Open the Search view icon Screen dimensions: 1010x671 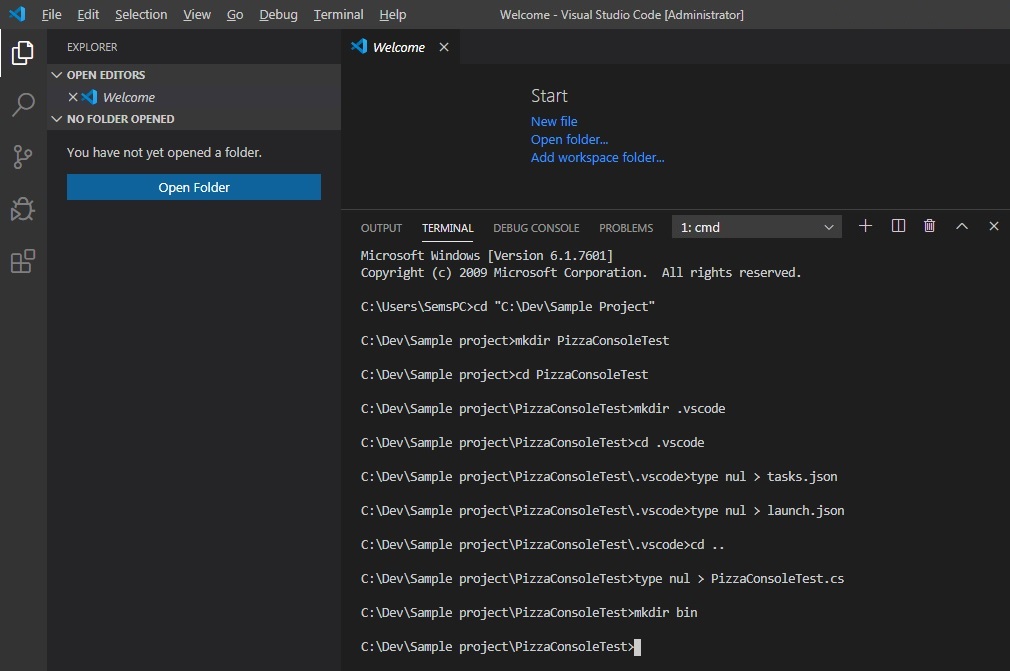pyautogui.click(x=23, y=104)
